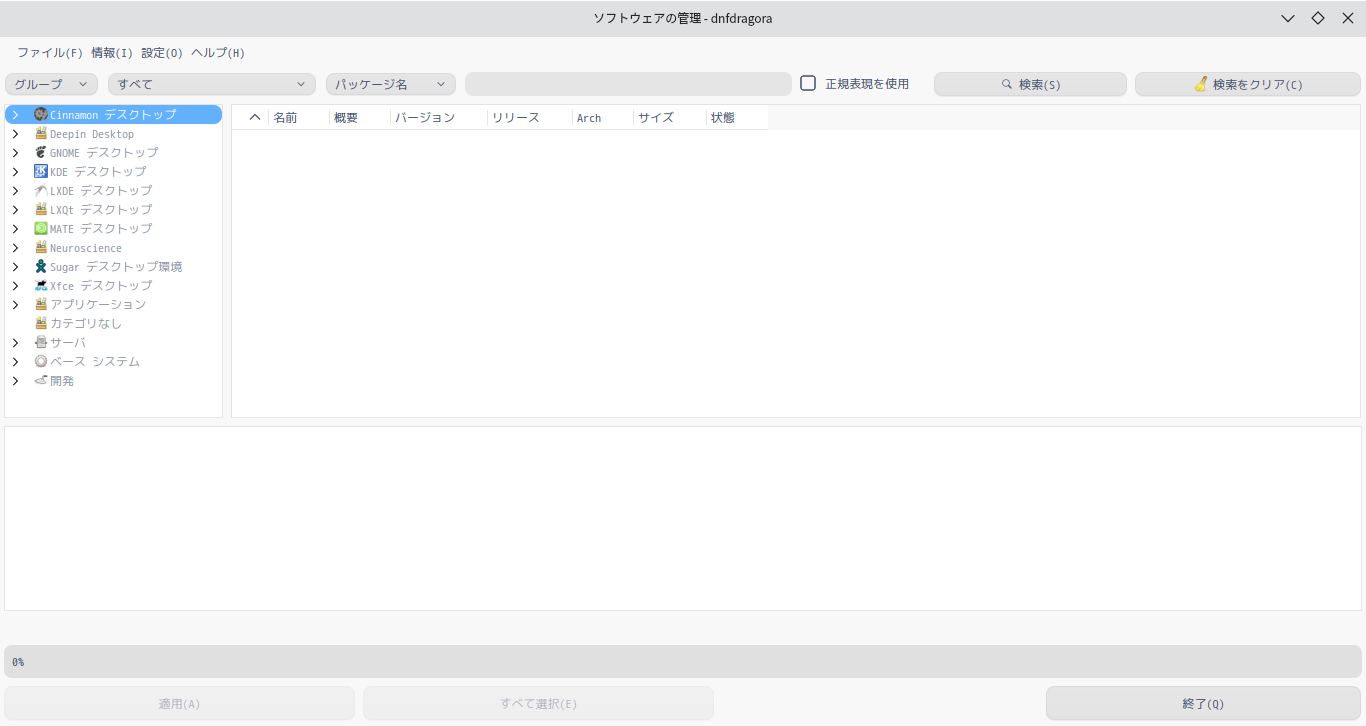Click the 終了 button to quit
Image resolution: width=1366 pixels, height=726 pixels.
point(1203,703)
